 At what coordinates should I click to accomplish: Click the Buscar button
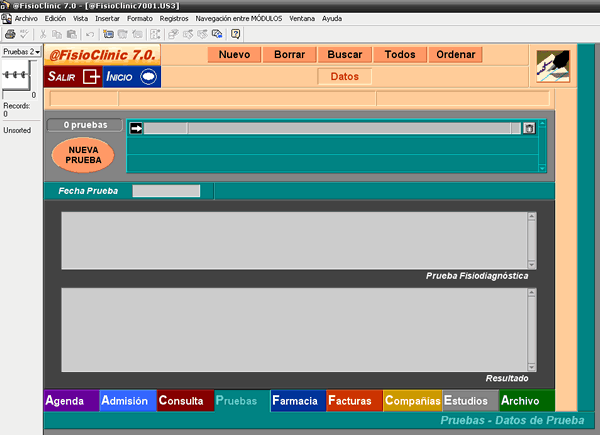344,54
